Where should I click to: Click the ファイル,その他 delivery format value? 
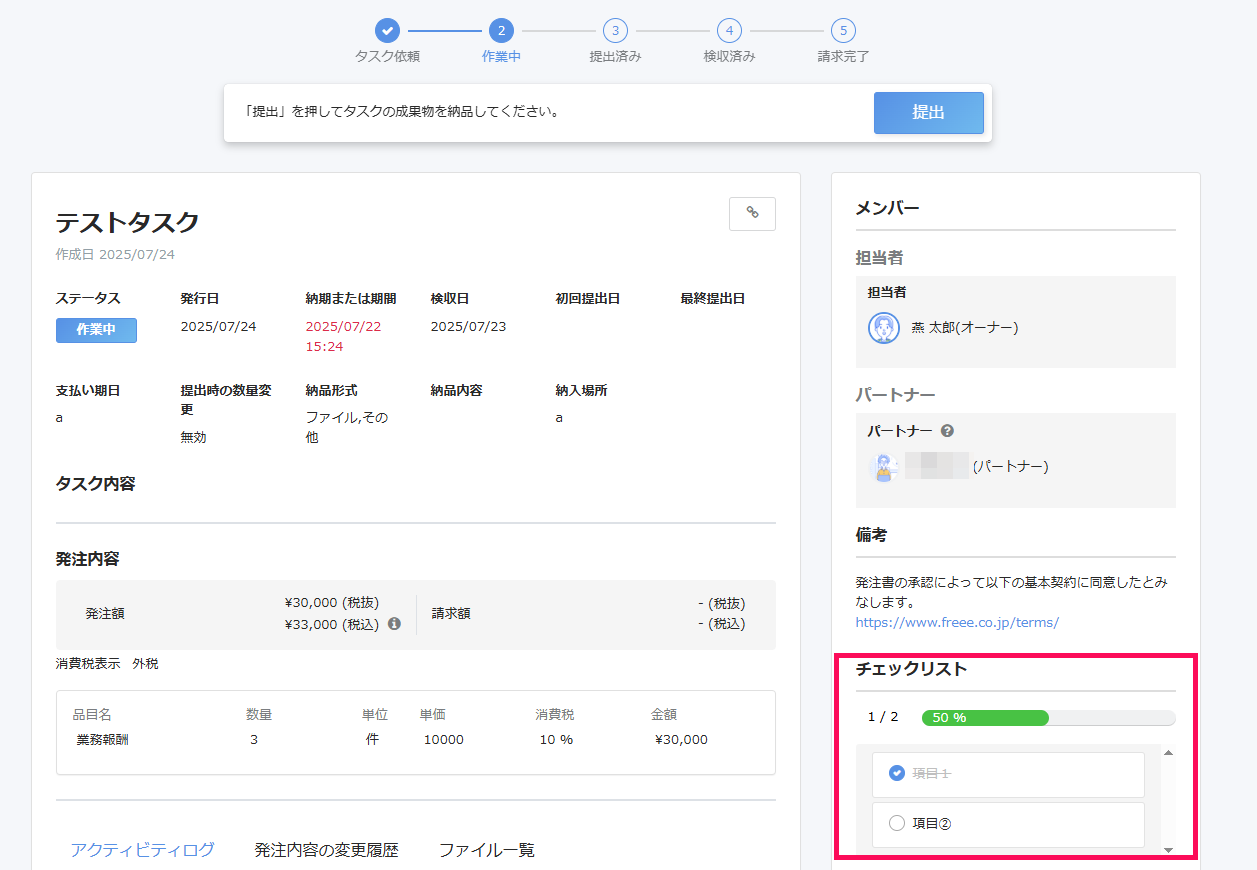pos(346,427)
